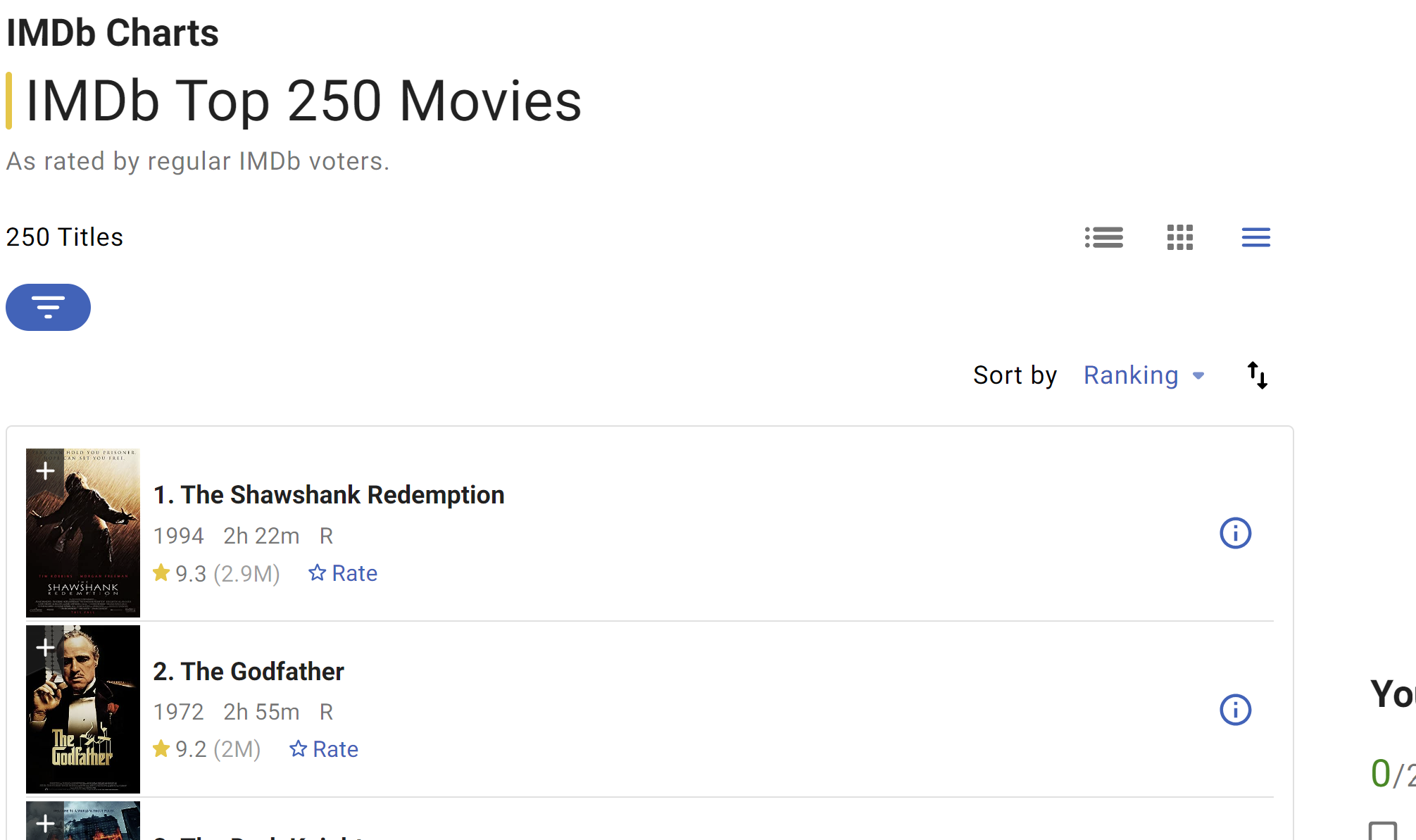Viewport: 1416px width, 840px height.
Task: Add The Godfather to watchlist
Action: tap(45, 647)
